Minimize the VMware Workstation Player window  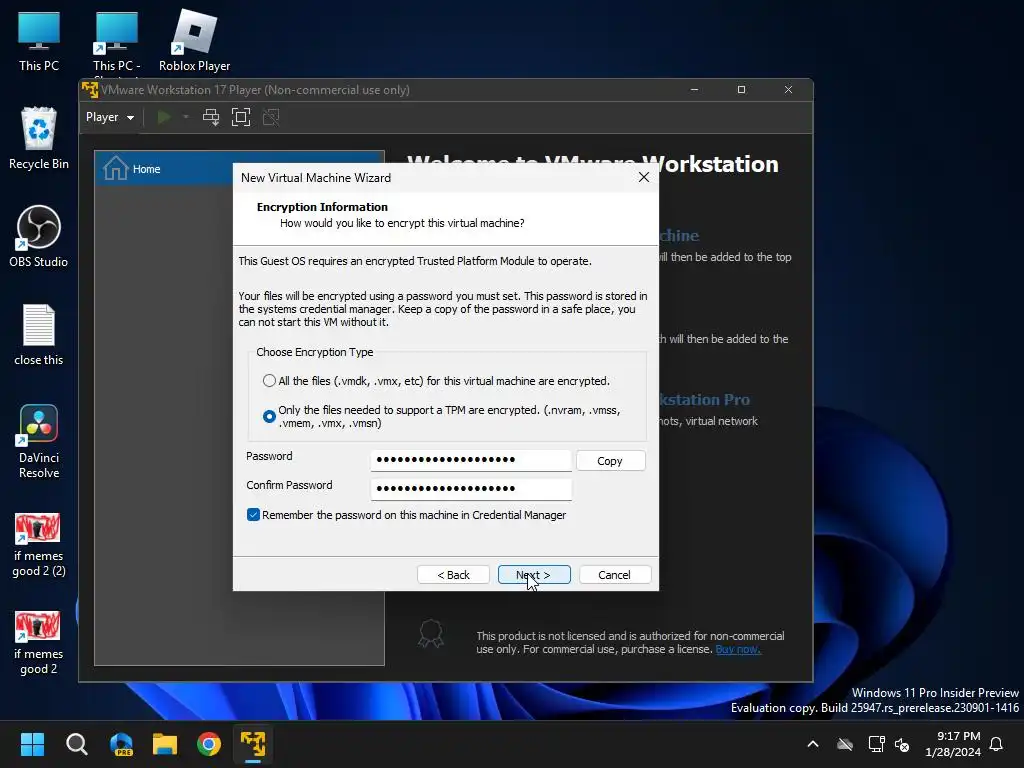pos(694,90)
